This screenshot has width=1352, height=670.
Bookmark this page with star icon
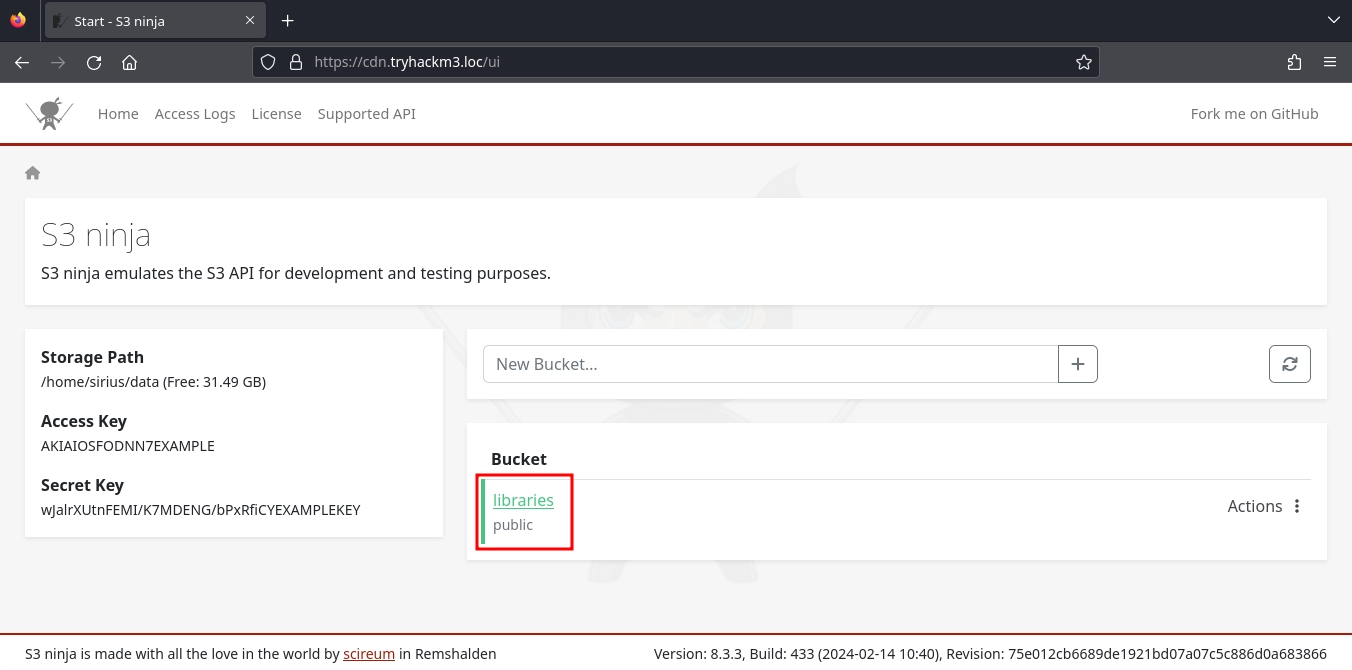[1083, 62]
